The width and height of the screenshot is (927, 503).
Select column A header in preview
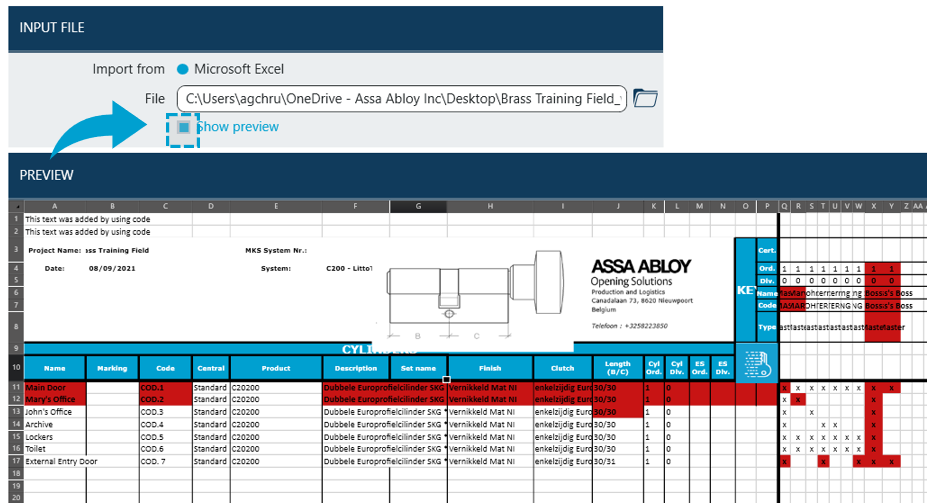point(54,206)
